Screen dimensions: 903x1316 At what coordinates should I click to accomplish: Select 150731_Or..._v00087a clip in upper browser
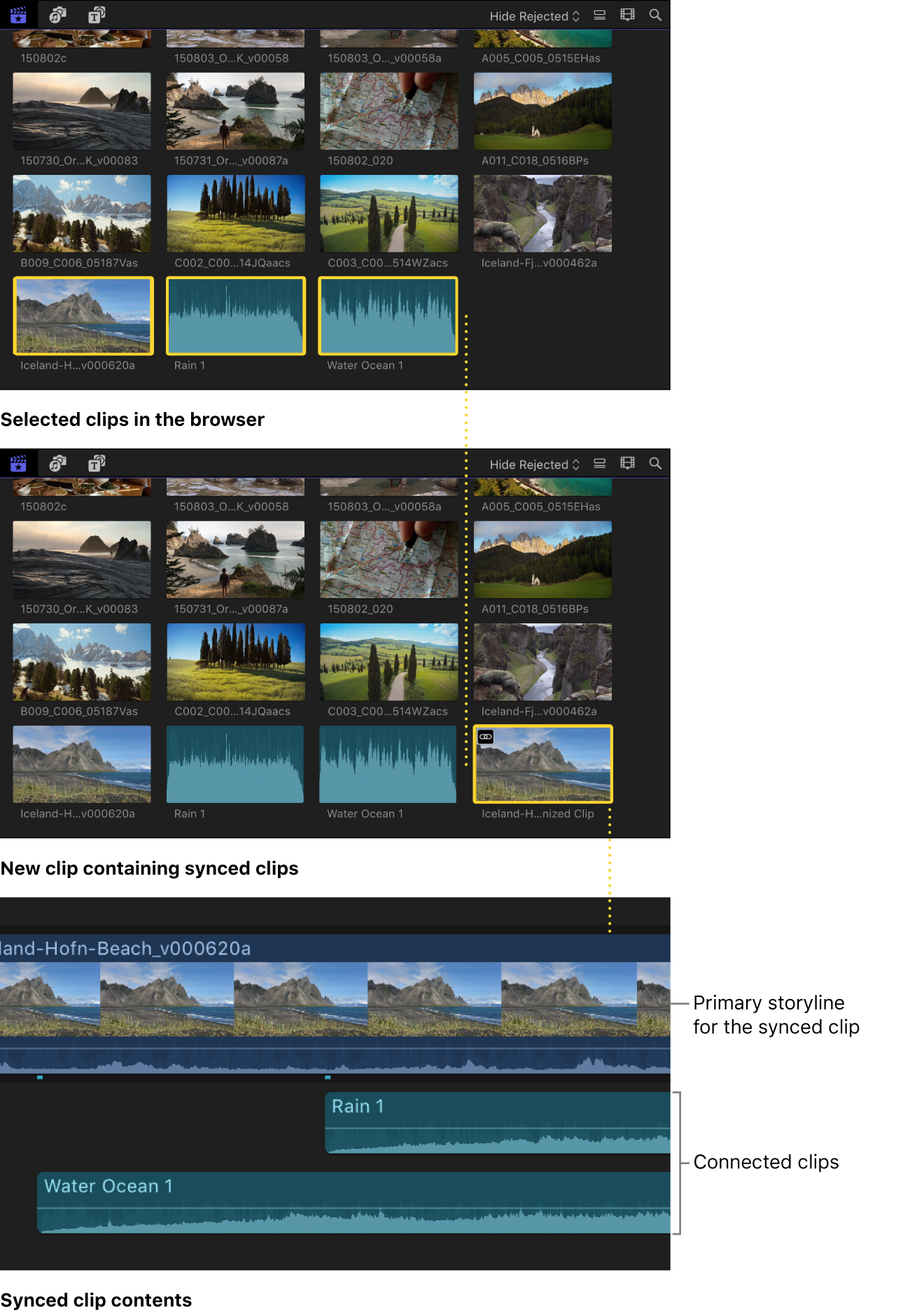tap(235, 111)
